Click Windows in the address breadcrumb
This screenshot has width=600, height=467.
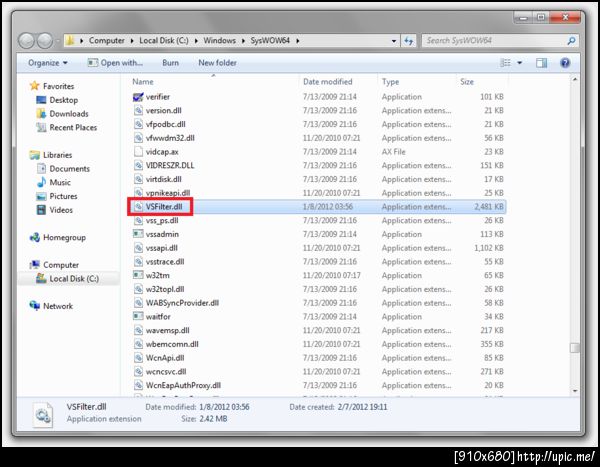click(x=220, y=41)
